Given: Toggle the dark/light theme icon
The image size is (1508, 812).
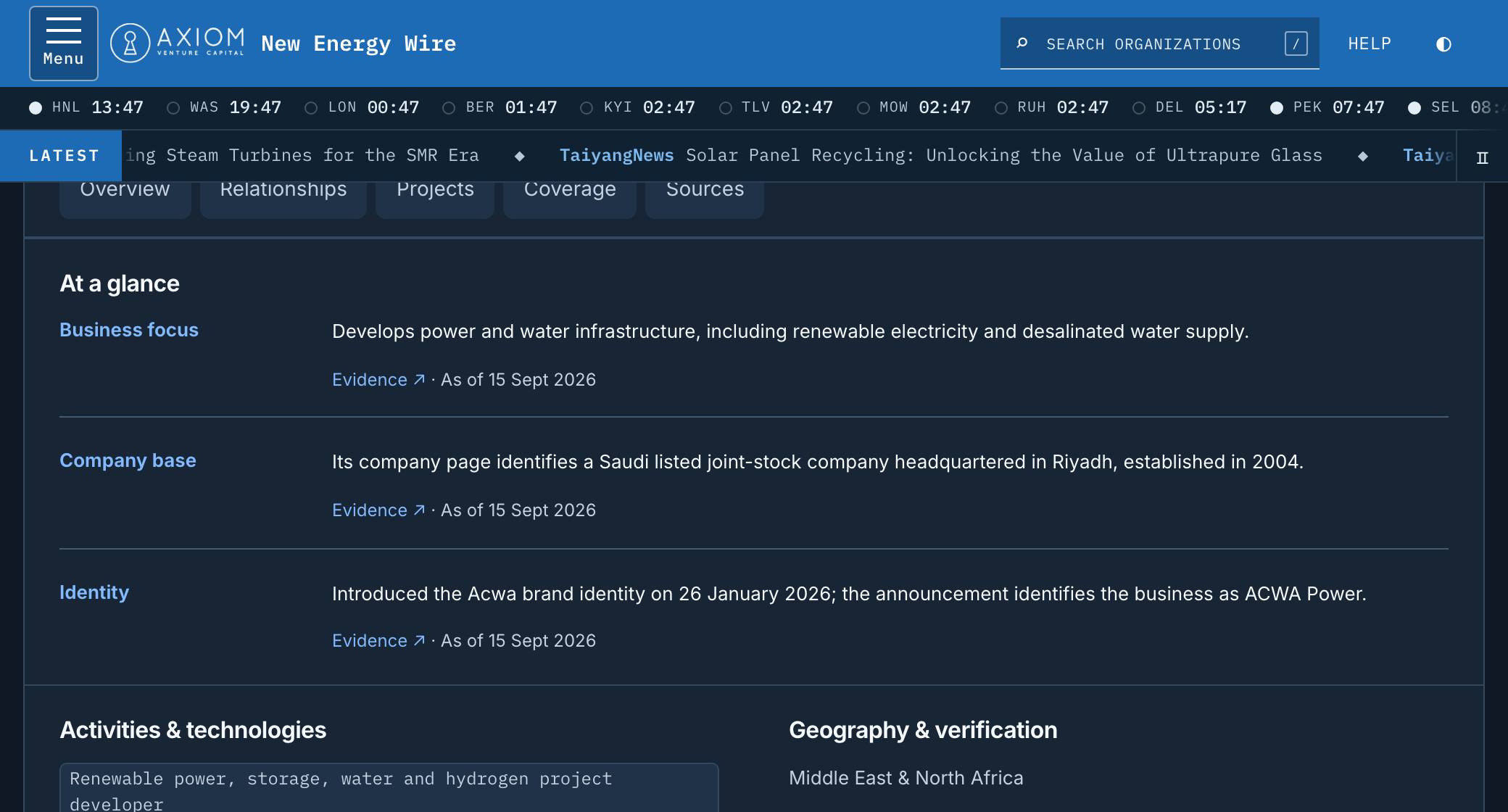Looking at the screenshot, I should pos(1443,44).
